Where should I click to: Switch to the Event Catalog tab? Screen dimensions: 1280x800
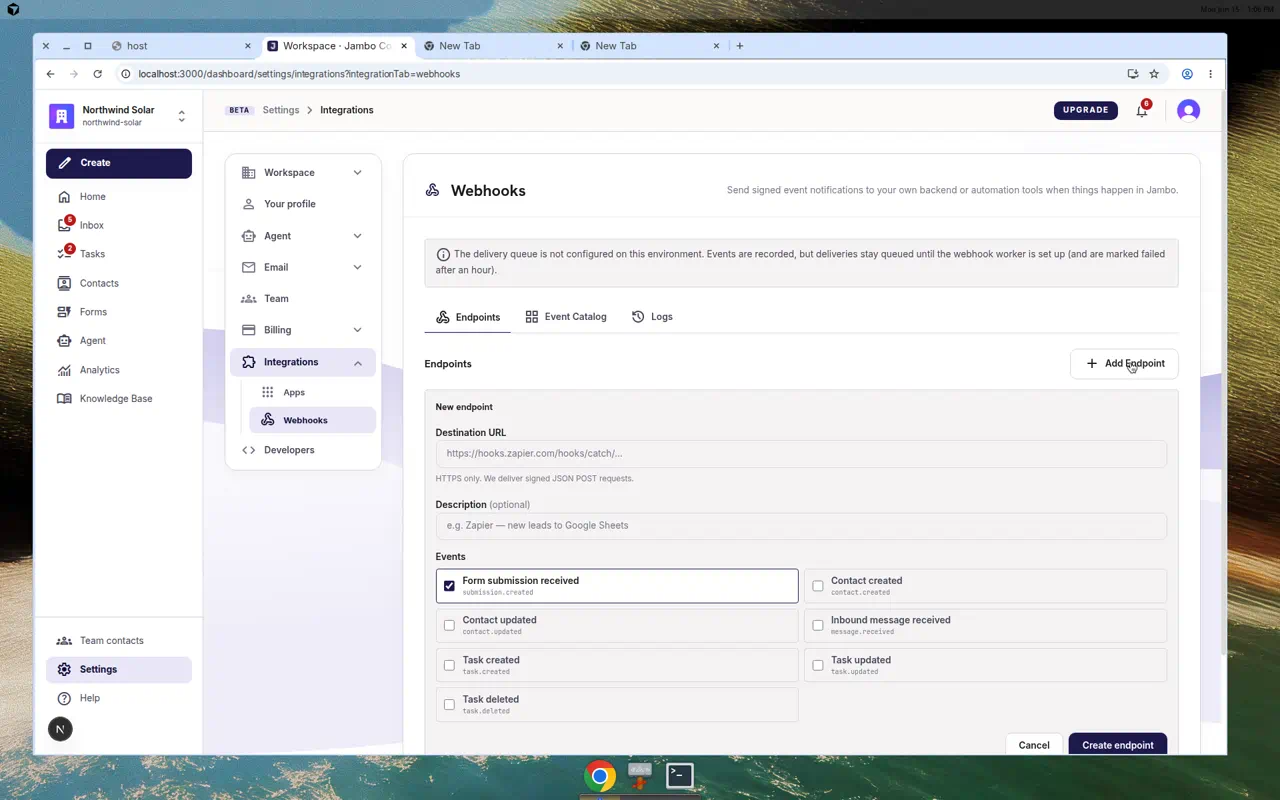click(x=566, y=317)
